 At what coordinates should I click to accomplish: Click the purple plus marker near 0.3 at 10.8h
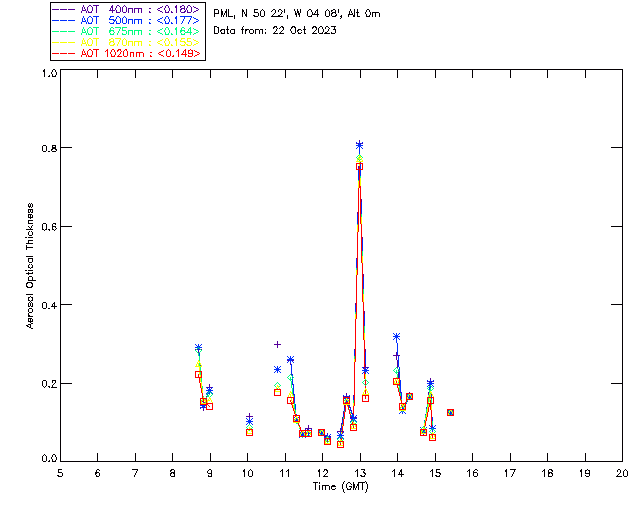277,345
